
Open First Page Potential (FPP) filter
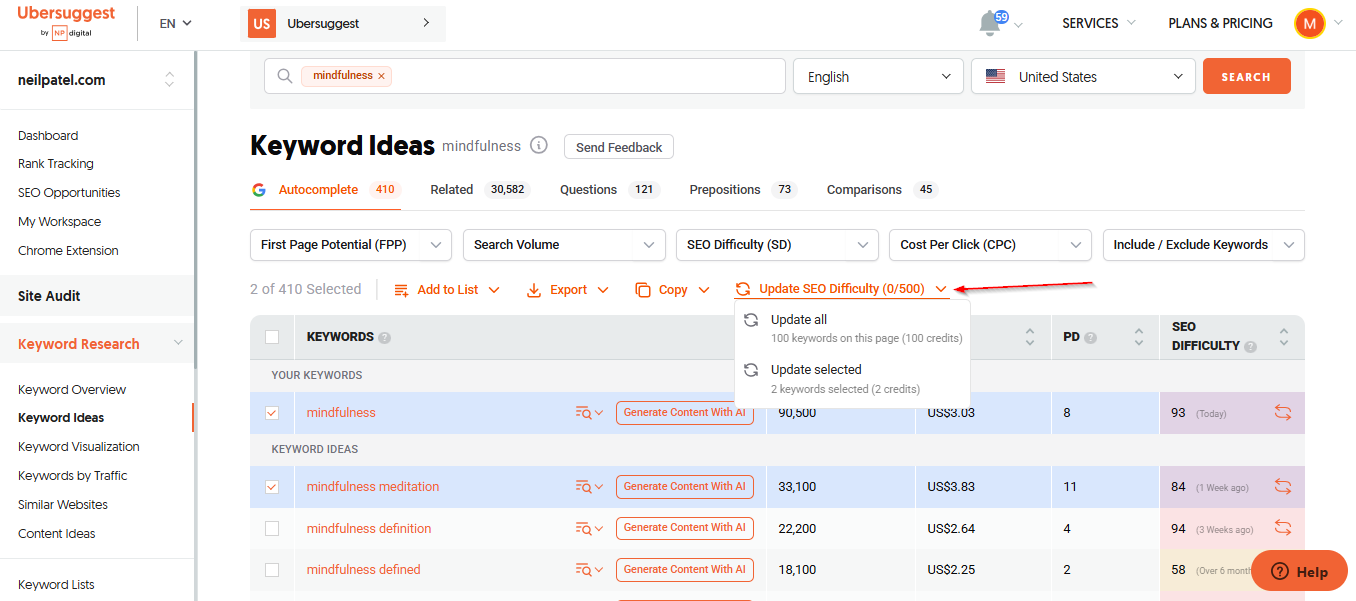pyautogui.click(x=350, y=244)
